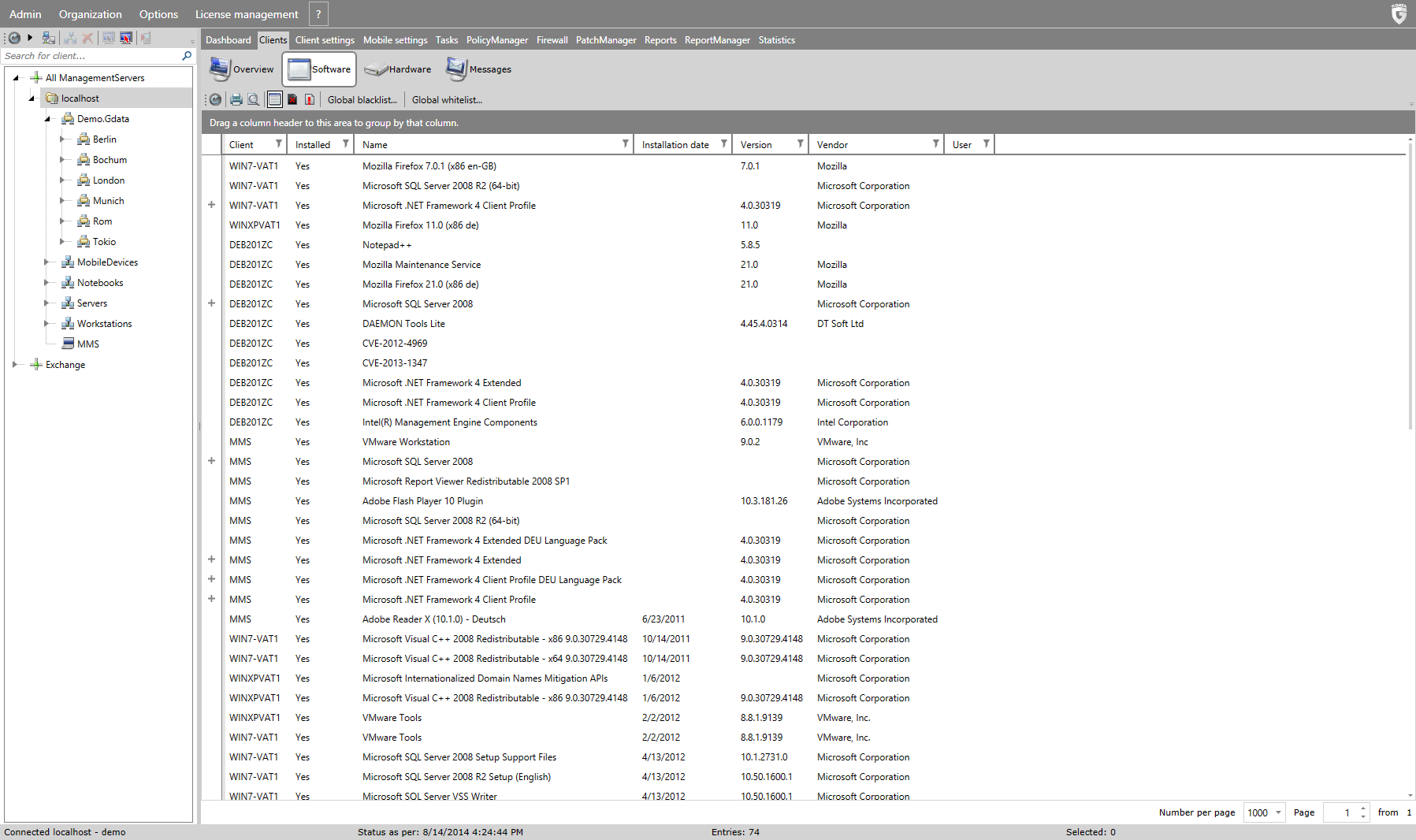Select the MMS node in tree

88,344
